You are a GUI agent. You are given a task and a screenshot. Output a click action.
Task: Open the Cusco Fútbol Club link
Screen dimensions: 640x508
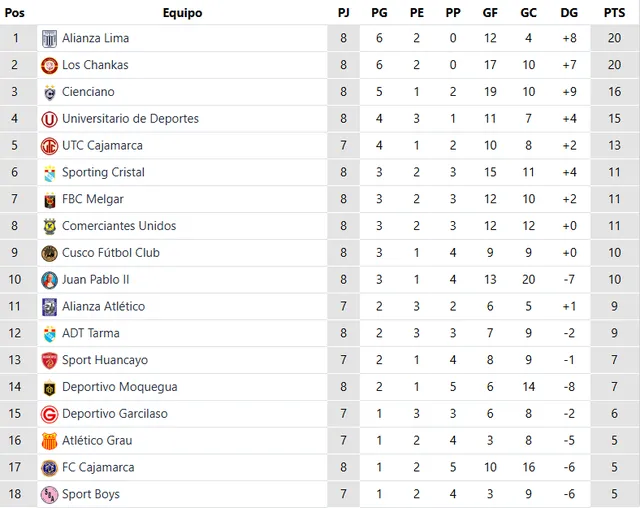(x=110, y=253)
